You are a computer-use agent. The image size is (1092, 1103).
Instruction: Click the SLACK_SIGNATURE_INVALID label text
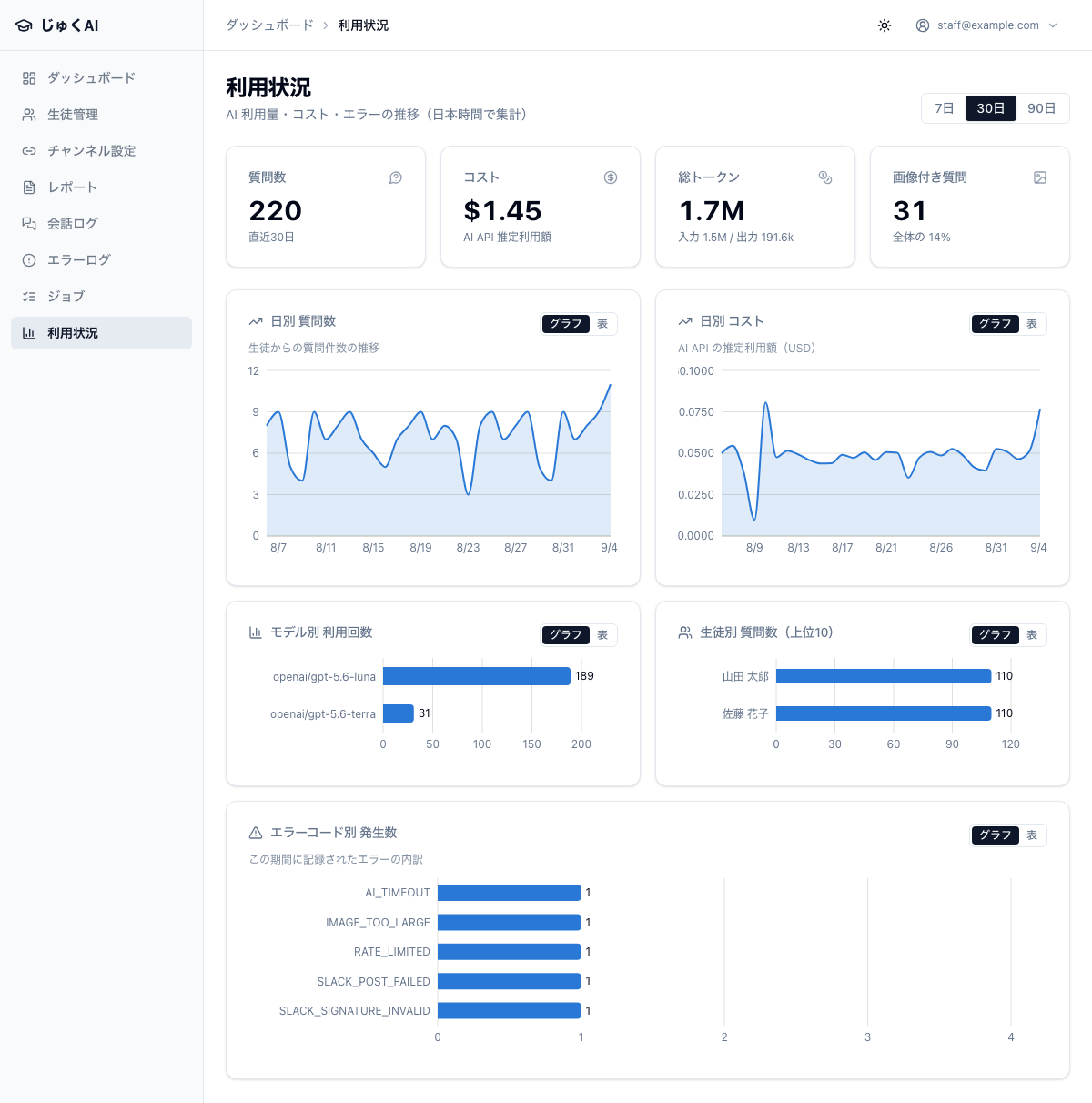pos(355,1011)
